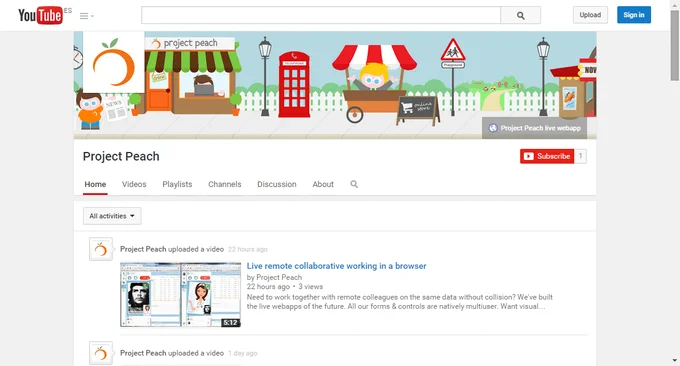The height and width of the screenshot is (366, 680).
Task: Click the Sign in button
Action: tap(634, 15)
